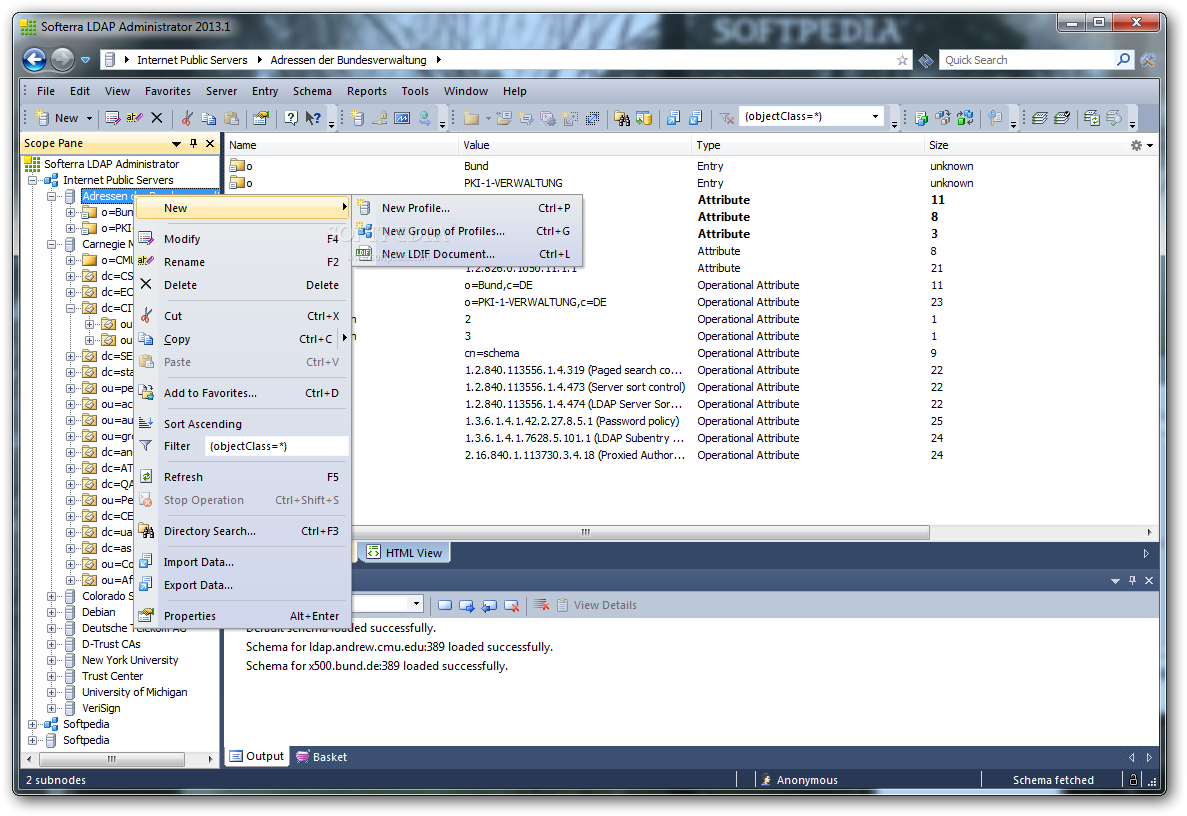Click the new server profile toolbar icon

click(x=358, y=118)
